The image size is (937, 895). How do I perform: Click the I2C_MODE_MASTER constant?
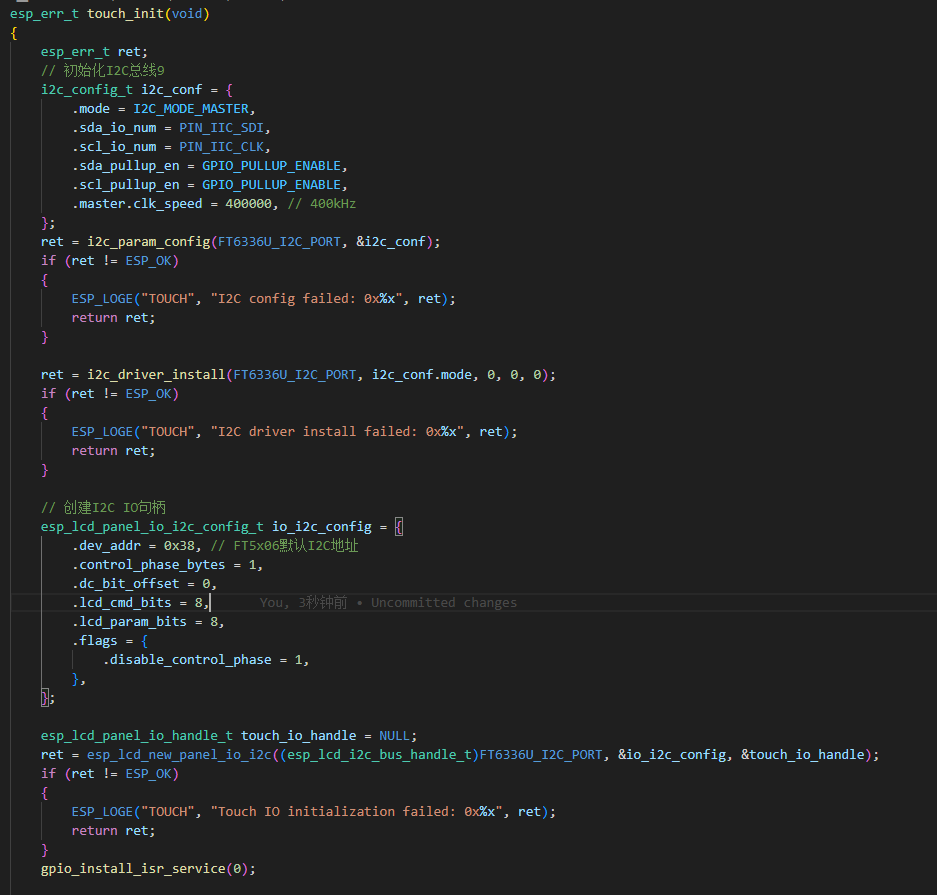coord(191,109)
